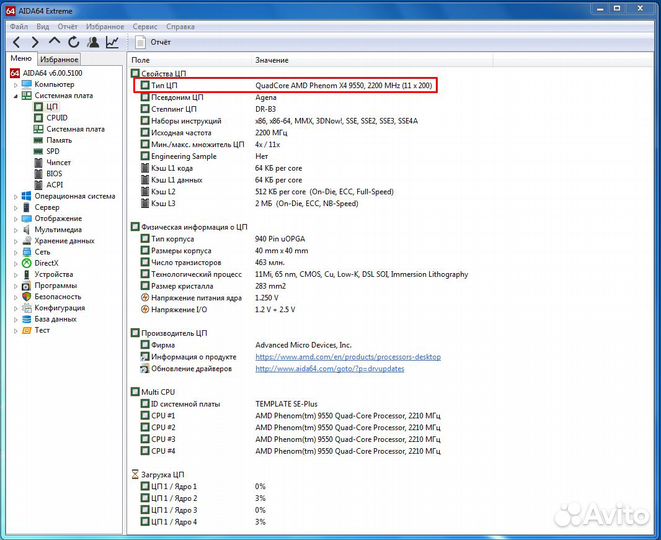Viewport: 661px width, 540px height.
Task: Expand the Сервер tree node
Action: click(x=16, y=208)
